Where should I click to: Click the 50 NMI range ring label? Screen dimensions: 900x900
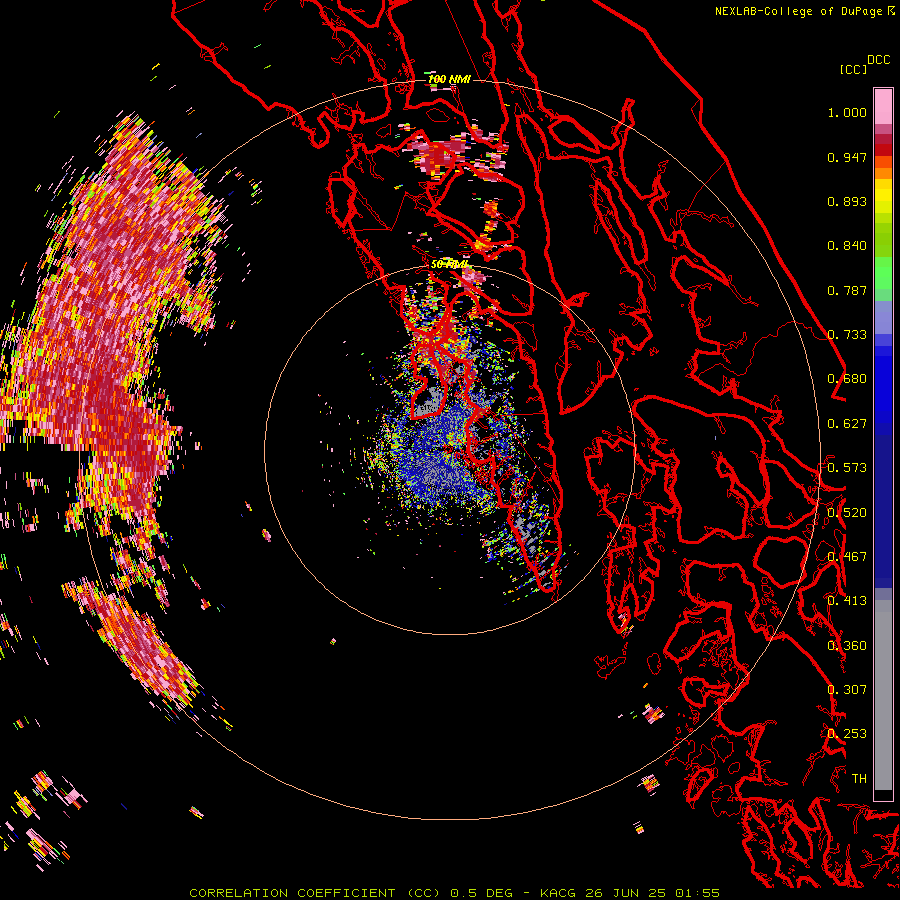(450, 265)
